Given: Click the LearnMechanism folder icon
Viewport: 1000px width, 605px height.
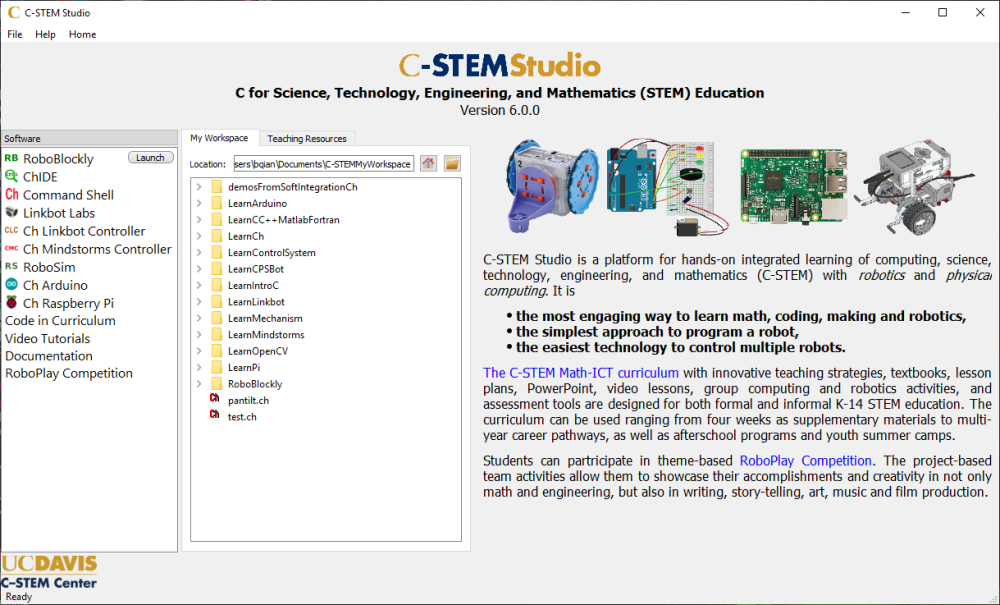Looking at the screenshot, I should pyautogui.click(x=217, y=318).
